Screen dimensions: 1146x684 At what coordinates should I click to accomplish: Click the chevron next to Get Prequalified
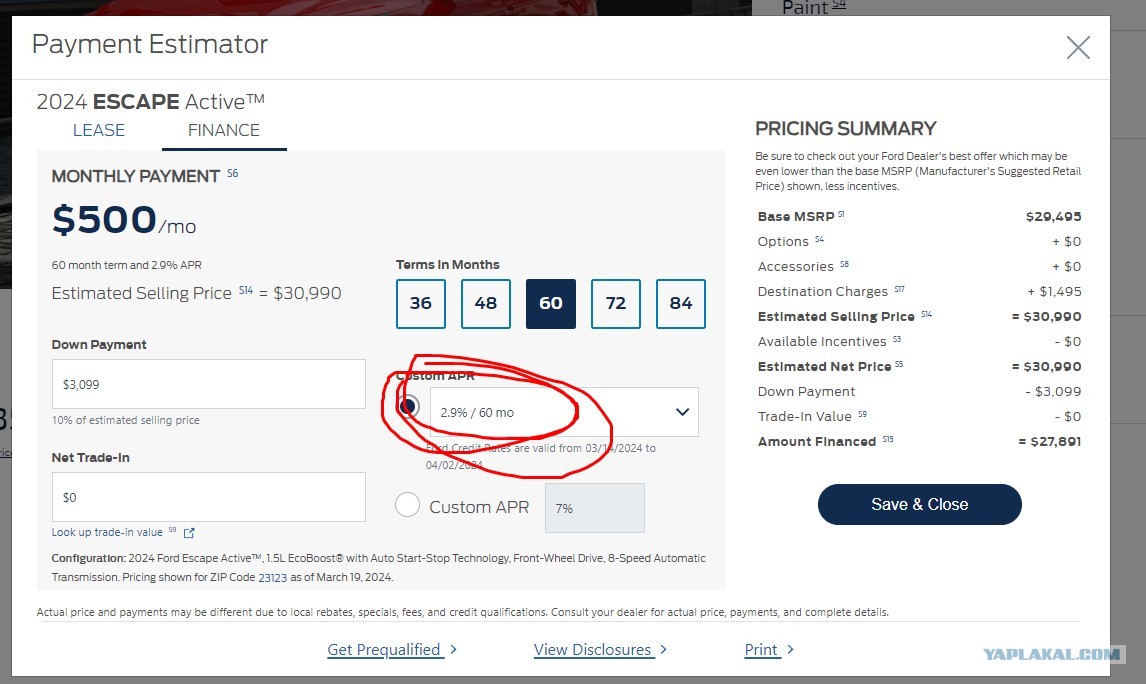point(453,649)
